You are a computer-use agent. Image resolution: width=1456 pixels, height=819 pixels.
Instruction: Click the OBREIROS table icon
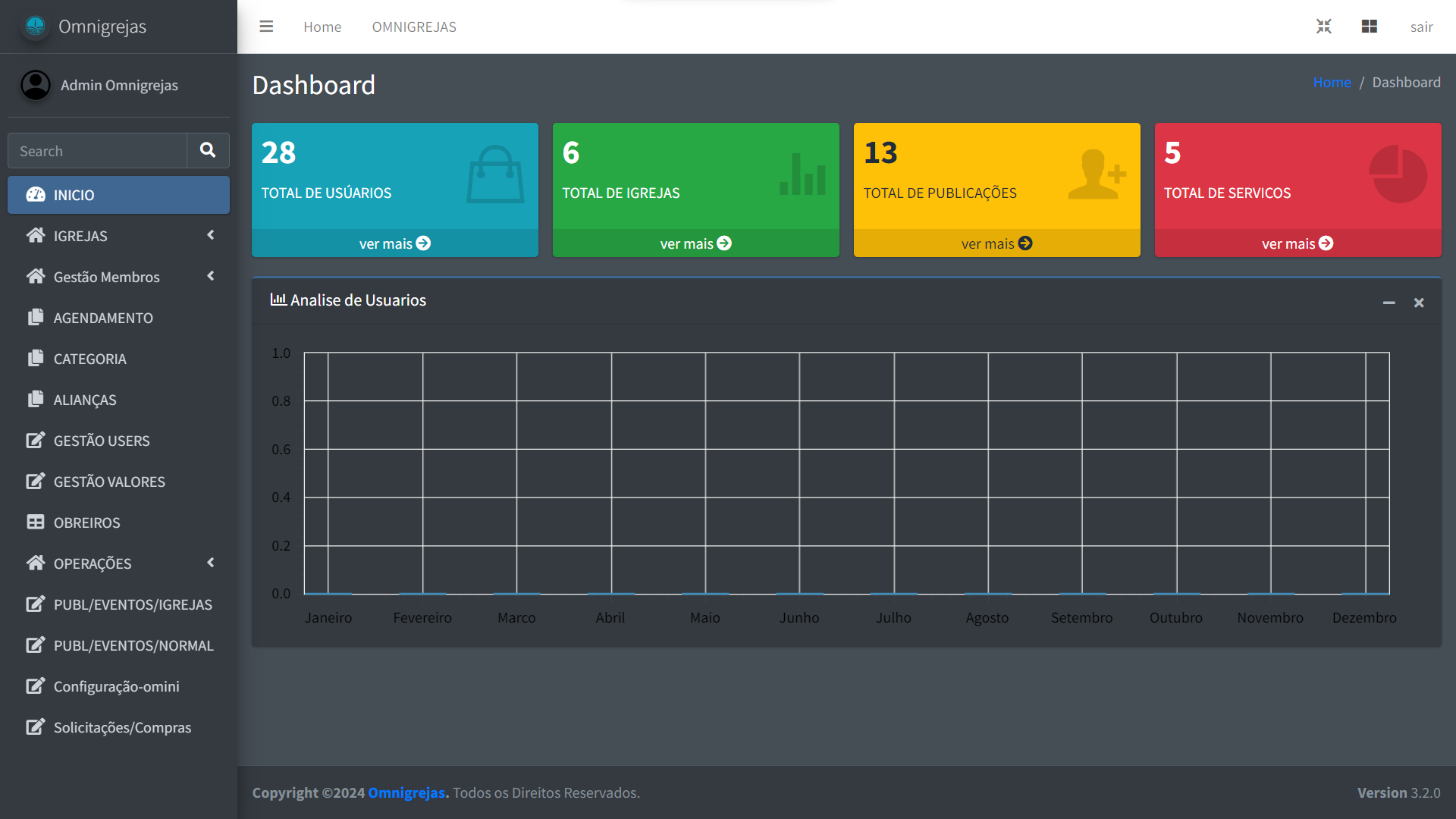pyautogui.click(x=36, y=522)
